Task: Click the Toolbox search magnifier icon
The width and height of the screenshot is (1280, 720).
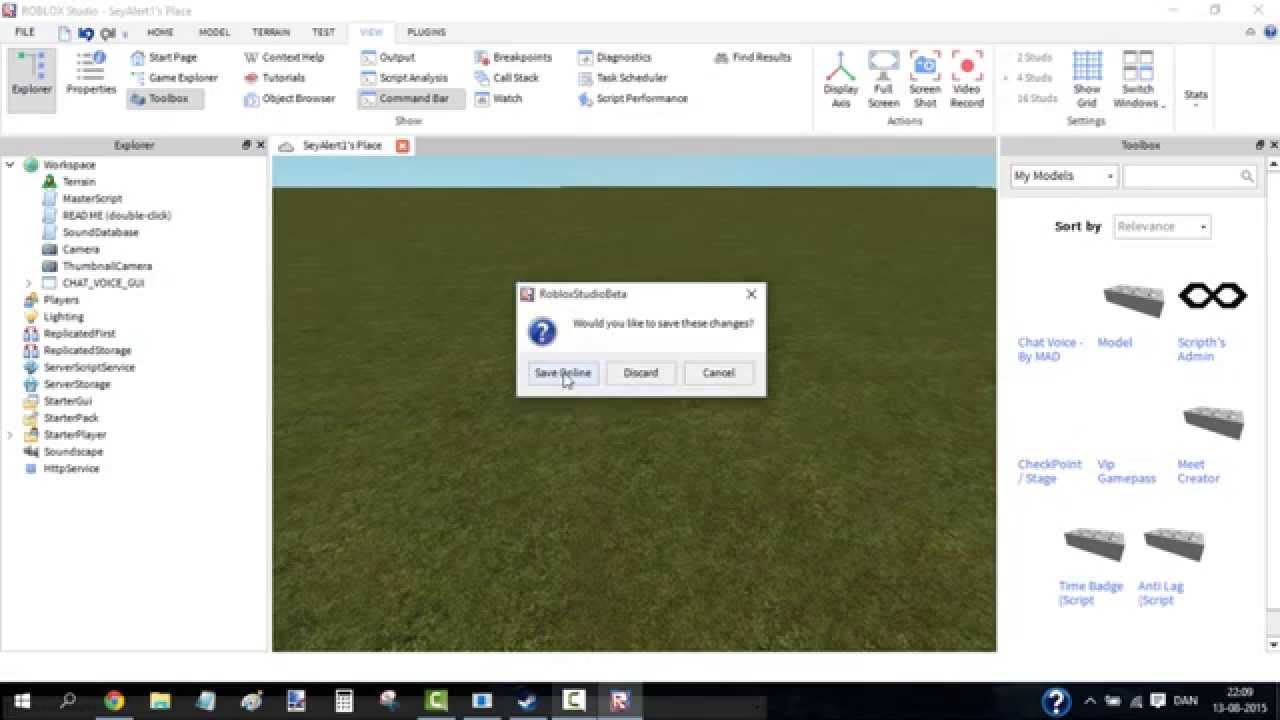Action: pos(1247,176)
